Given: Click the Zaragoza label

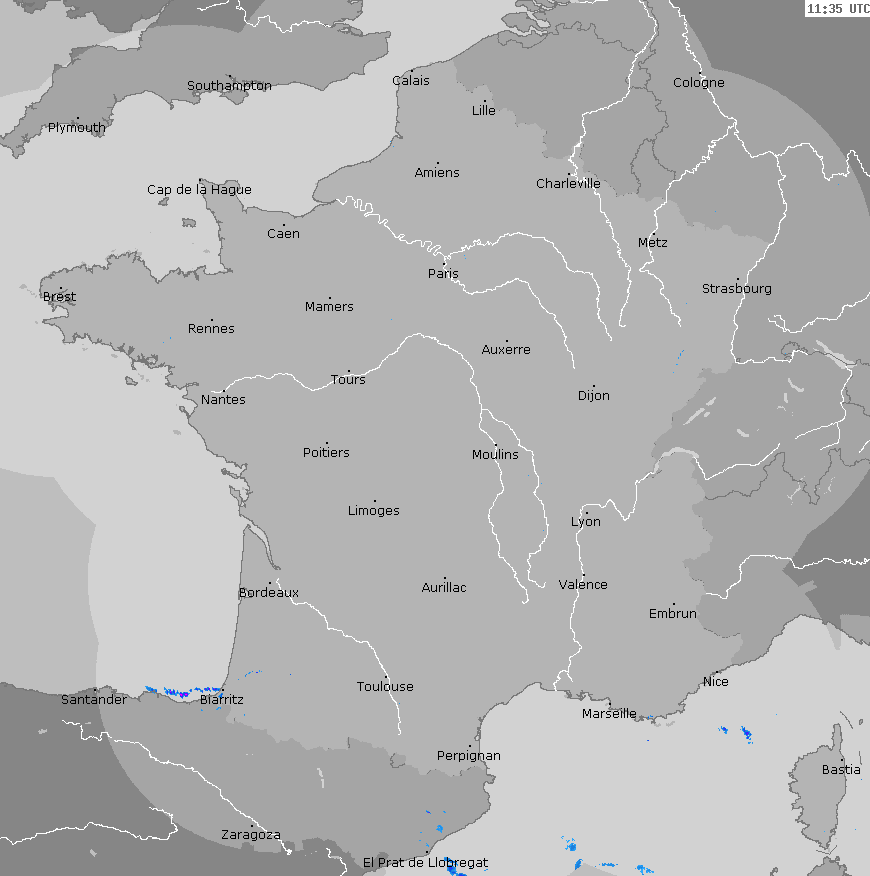Looking at the screenshot, I should coord(250,834).
